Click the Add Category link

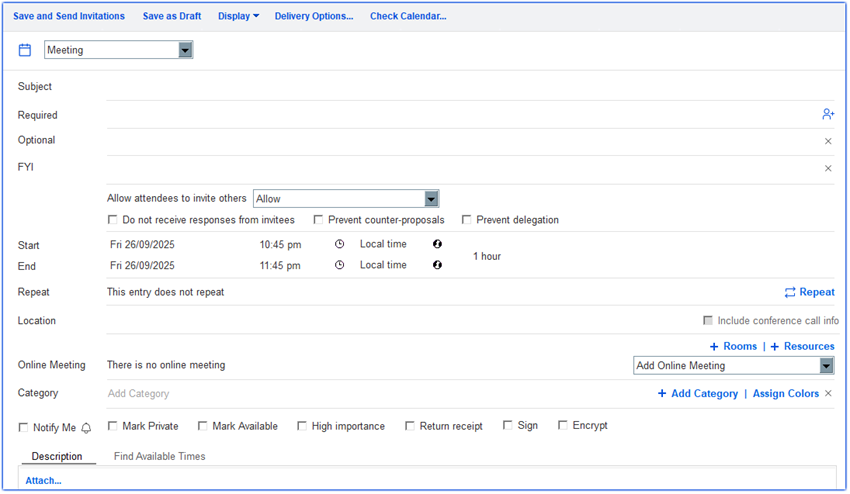(x=698, y=393)
